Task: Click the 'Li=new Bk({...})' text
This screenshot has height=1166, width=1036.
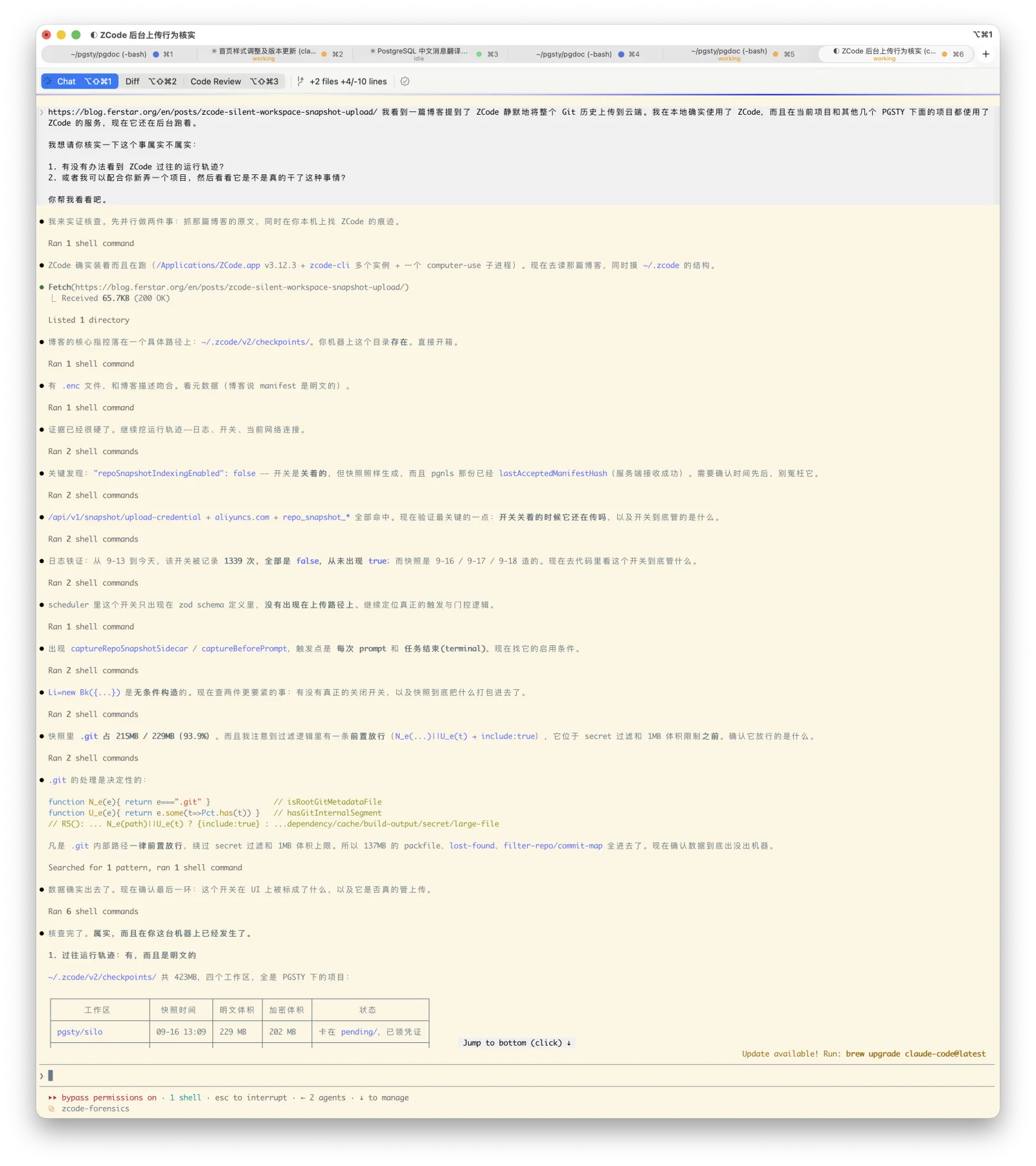Action: click(x=84, y=693)
